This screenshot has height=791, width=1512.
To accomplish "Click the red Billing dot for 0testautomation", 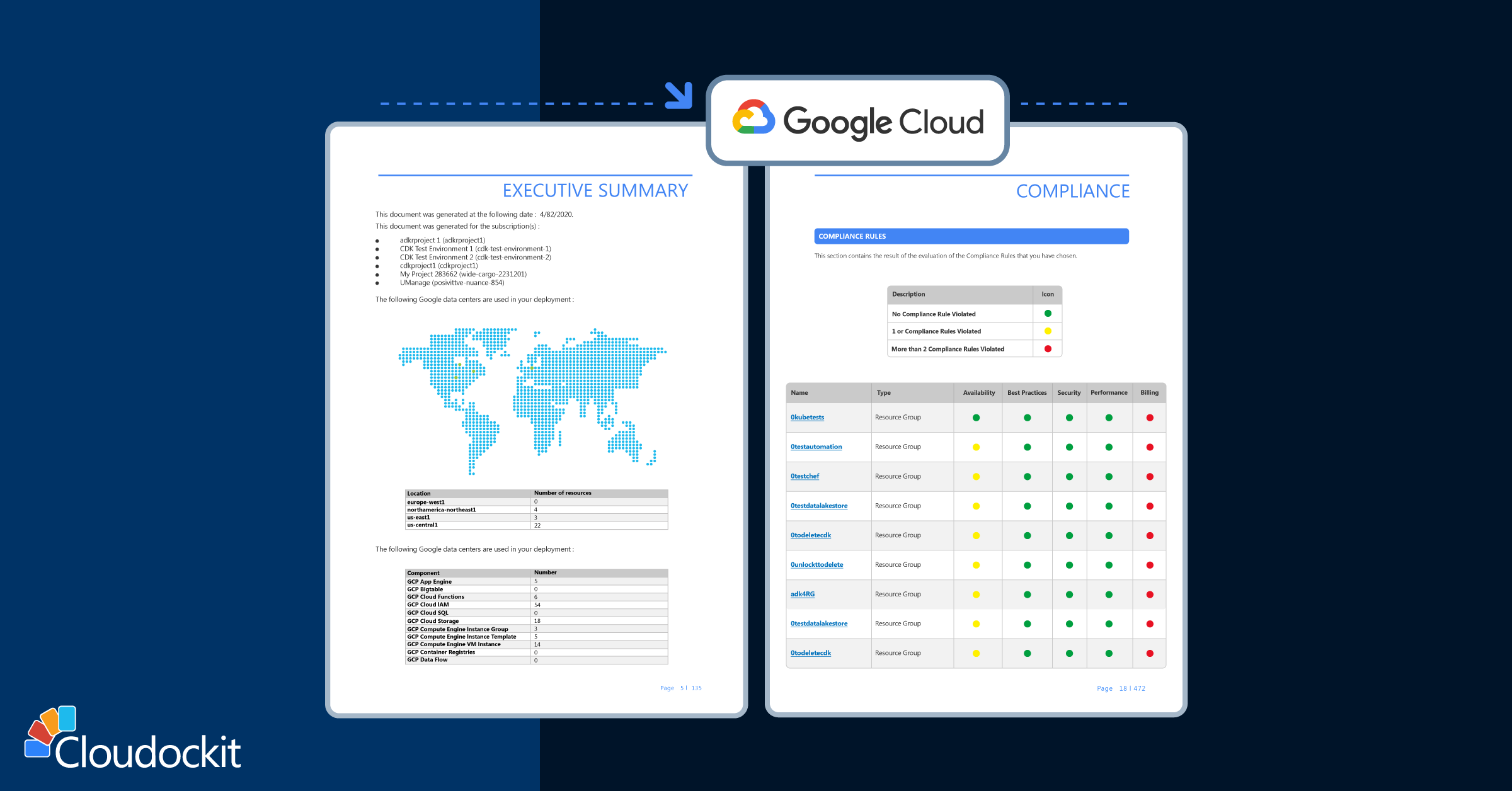I will pos(1150,447).
